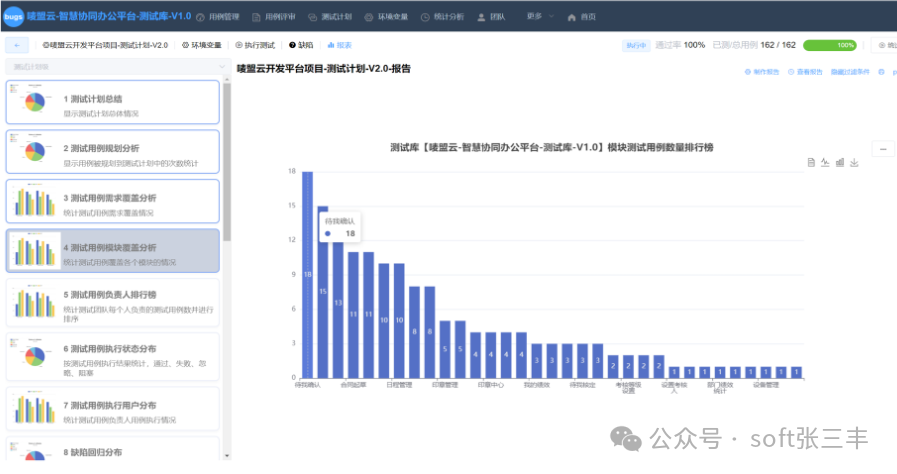Click the back arrow button
Viewport: 897px width, 474px height.
tap(17, 45)
